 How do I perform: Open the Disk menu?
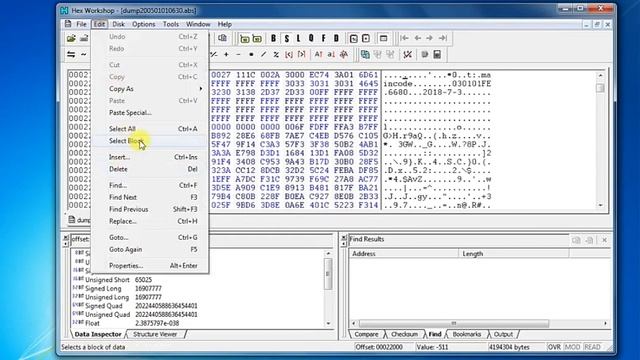point(118,24)
